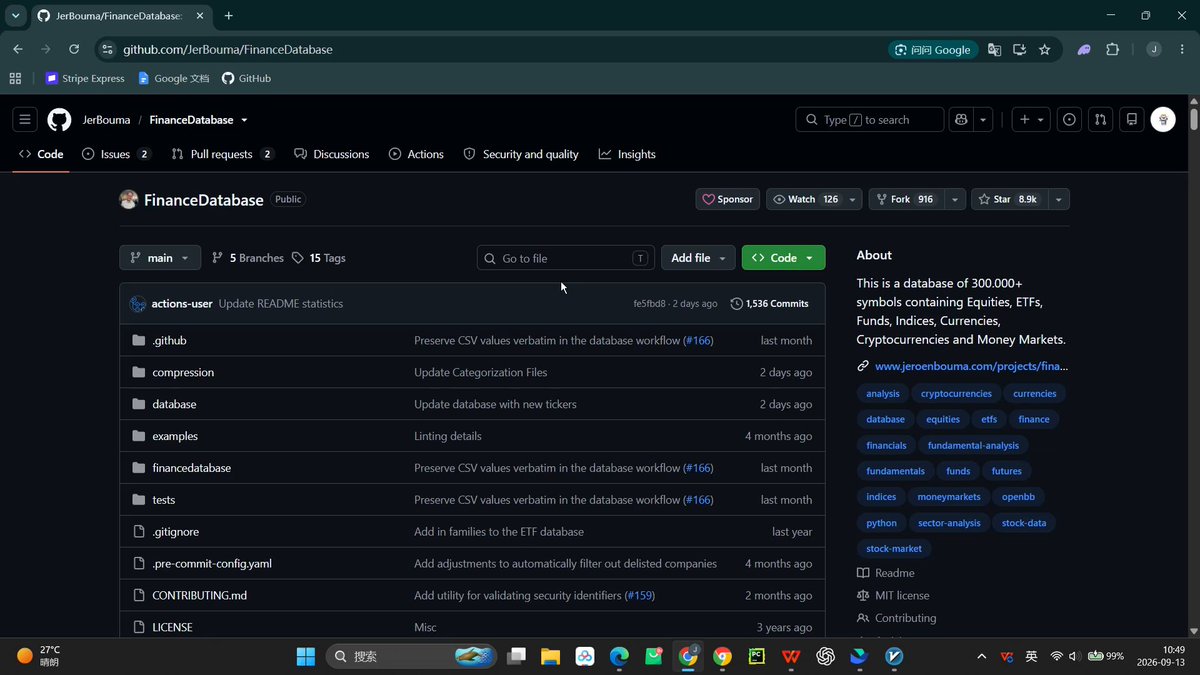This screenshot has width=1200, height=675.
Task: Click the actions-user avatar icon
Action: [138, 304]
